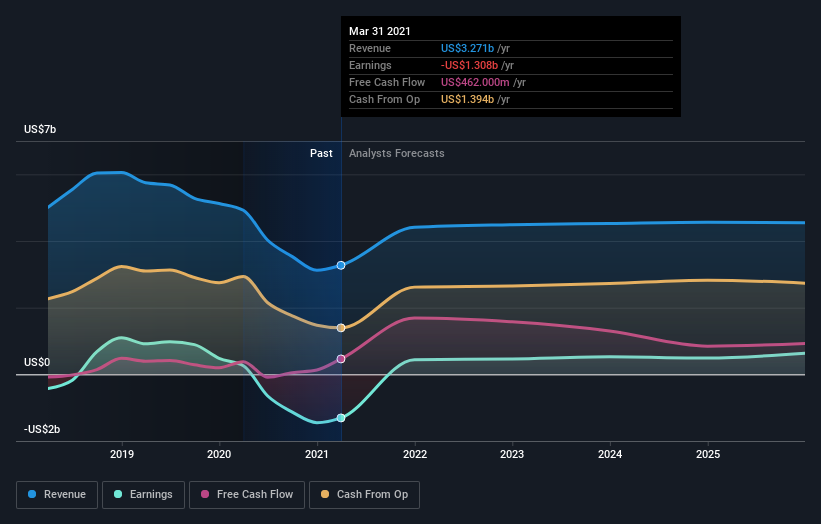
Task: Click the 2022 x-axis label
Action: pos(415,454)
